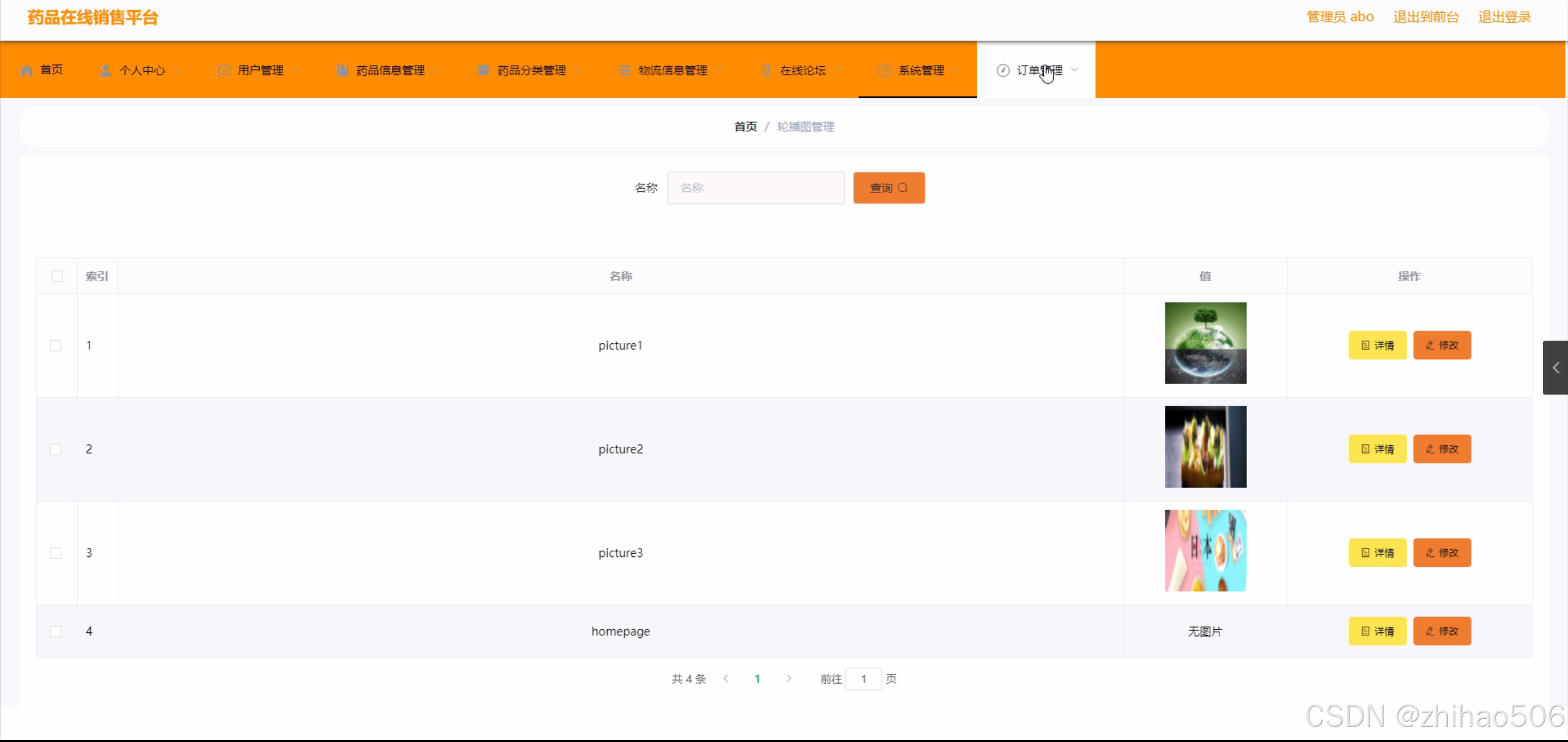Click the 药品信息管理 menu icon
Viewport: 1568px width, 742px height.
343,70
